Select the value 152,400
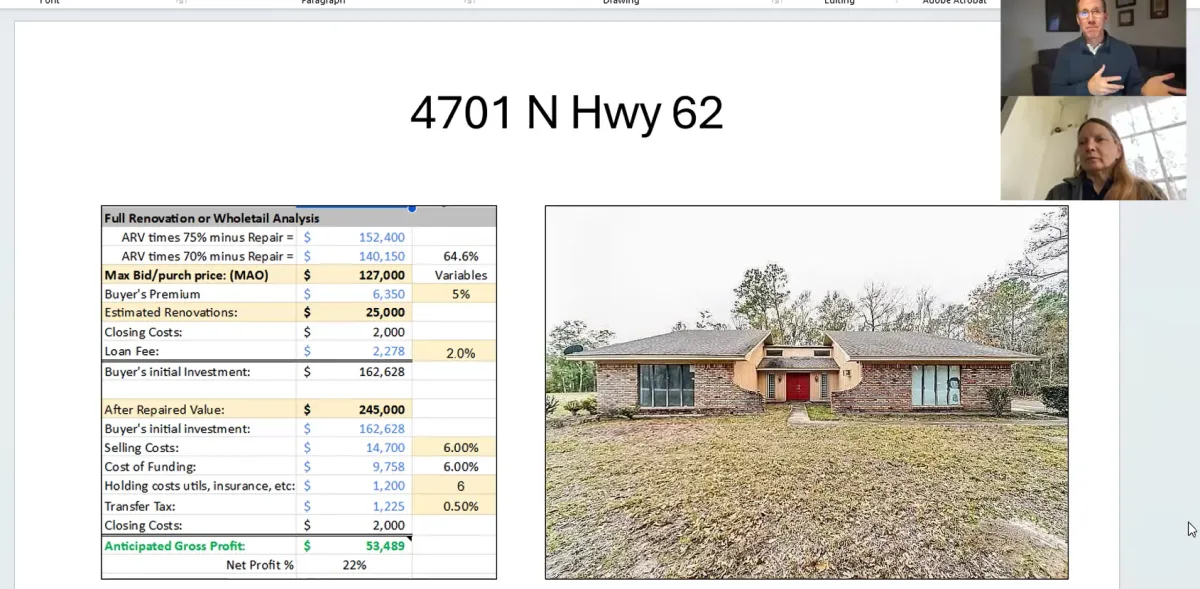The width and height of the screenshot is (1200, 589). pyautogui.click(x=382, y=237)
